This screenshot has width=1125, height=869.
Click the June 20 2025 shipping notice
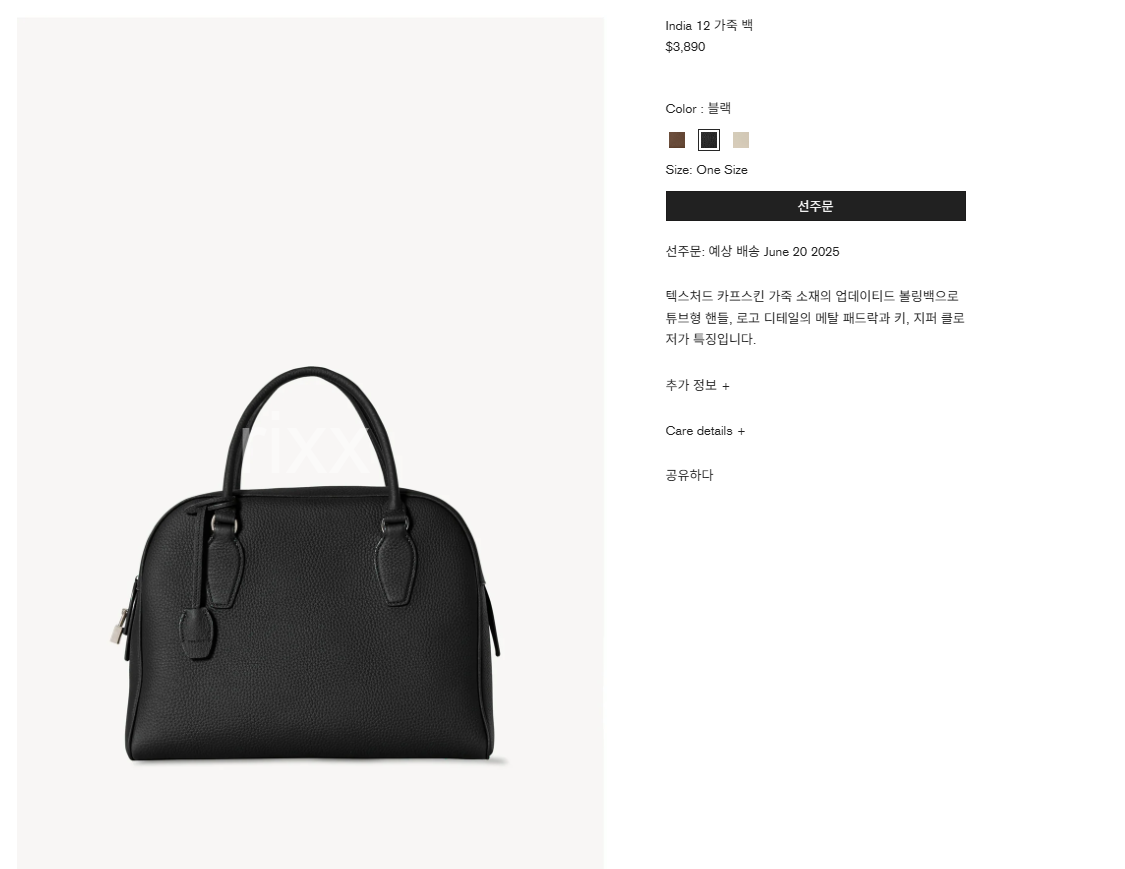tap(752, 252)
